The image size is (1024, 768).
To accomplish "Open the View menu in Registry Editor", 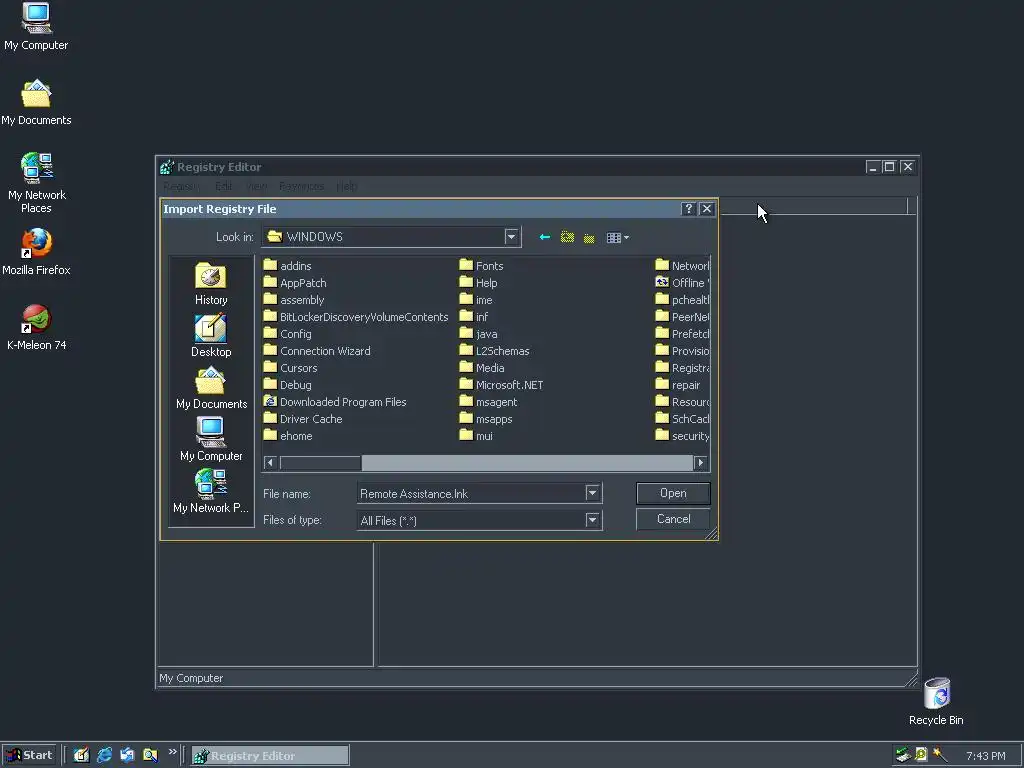I will [x=257, y=187].
